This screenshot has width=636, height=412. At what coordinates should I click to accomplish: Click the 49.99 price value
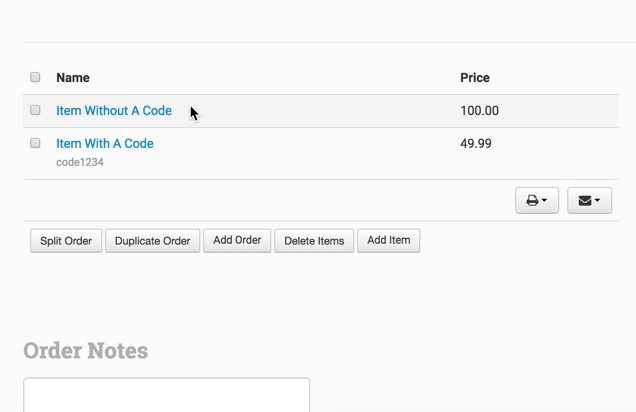click(476, 144)
